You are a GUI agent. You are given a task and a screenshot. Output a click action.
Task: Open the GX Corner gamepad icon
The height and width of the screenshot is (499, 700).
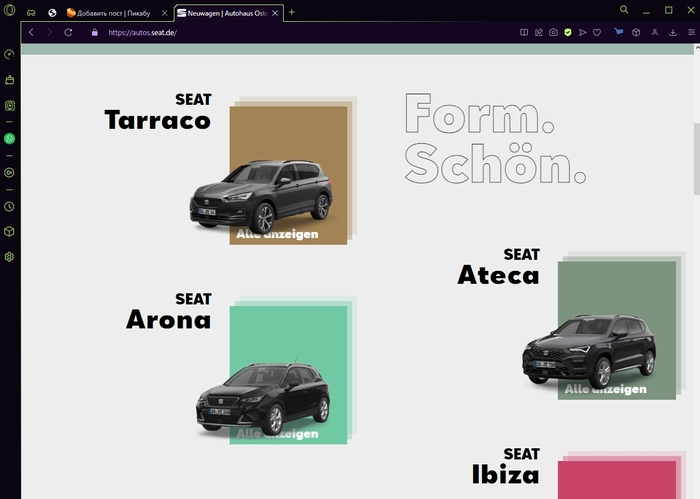click(x=31, y=13)
